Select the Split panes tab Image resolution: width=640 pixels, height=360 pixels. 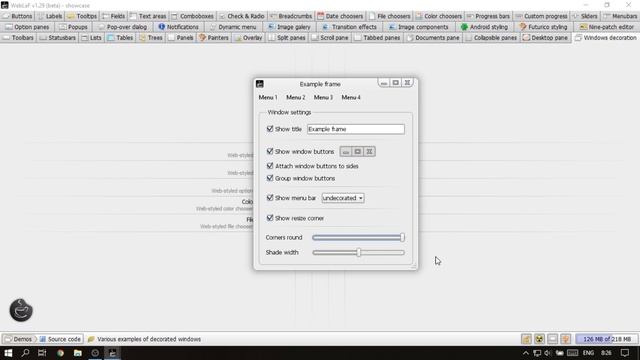point(287,38)
